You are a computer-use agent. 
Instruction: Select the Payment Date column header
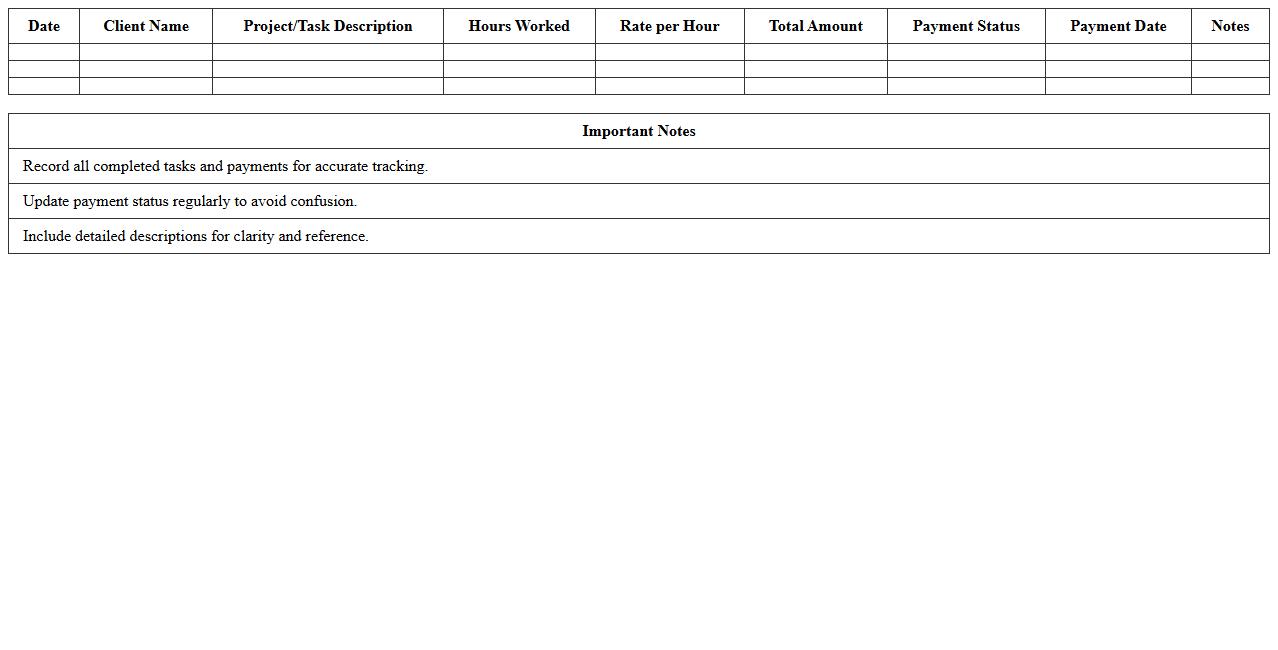1118,26
